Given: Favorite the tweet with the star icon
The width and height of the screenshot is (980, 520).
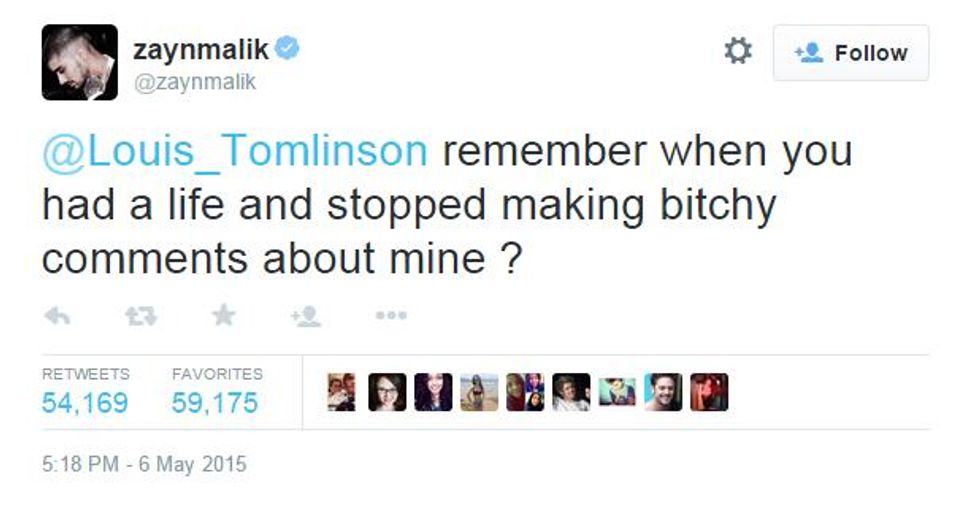Looking at the screenshot, I should click(x=223, y=316).
